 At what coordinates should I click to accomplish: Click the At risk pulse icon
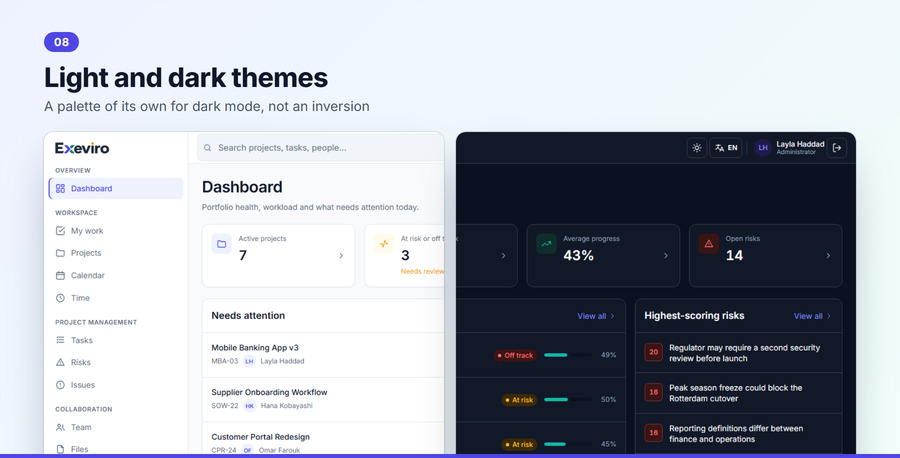(384, 244)
